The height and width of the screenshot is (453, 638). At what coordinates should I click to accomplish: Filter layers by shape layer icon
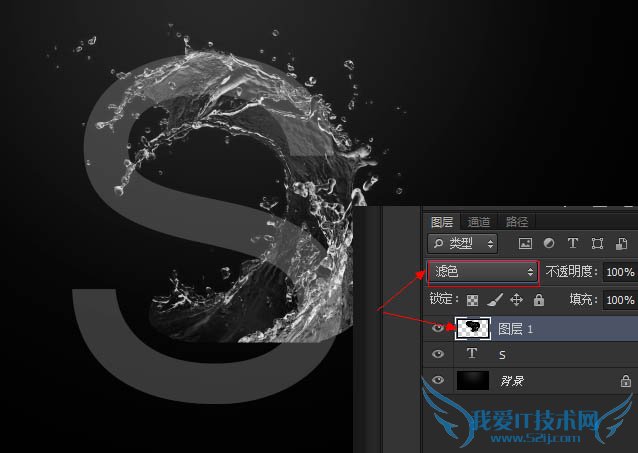coord(597,244)
